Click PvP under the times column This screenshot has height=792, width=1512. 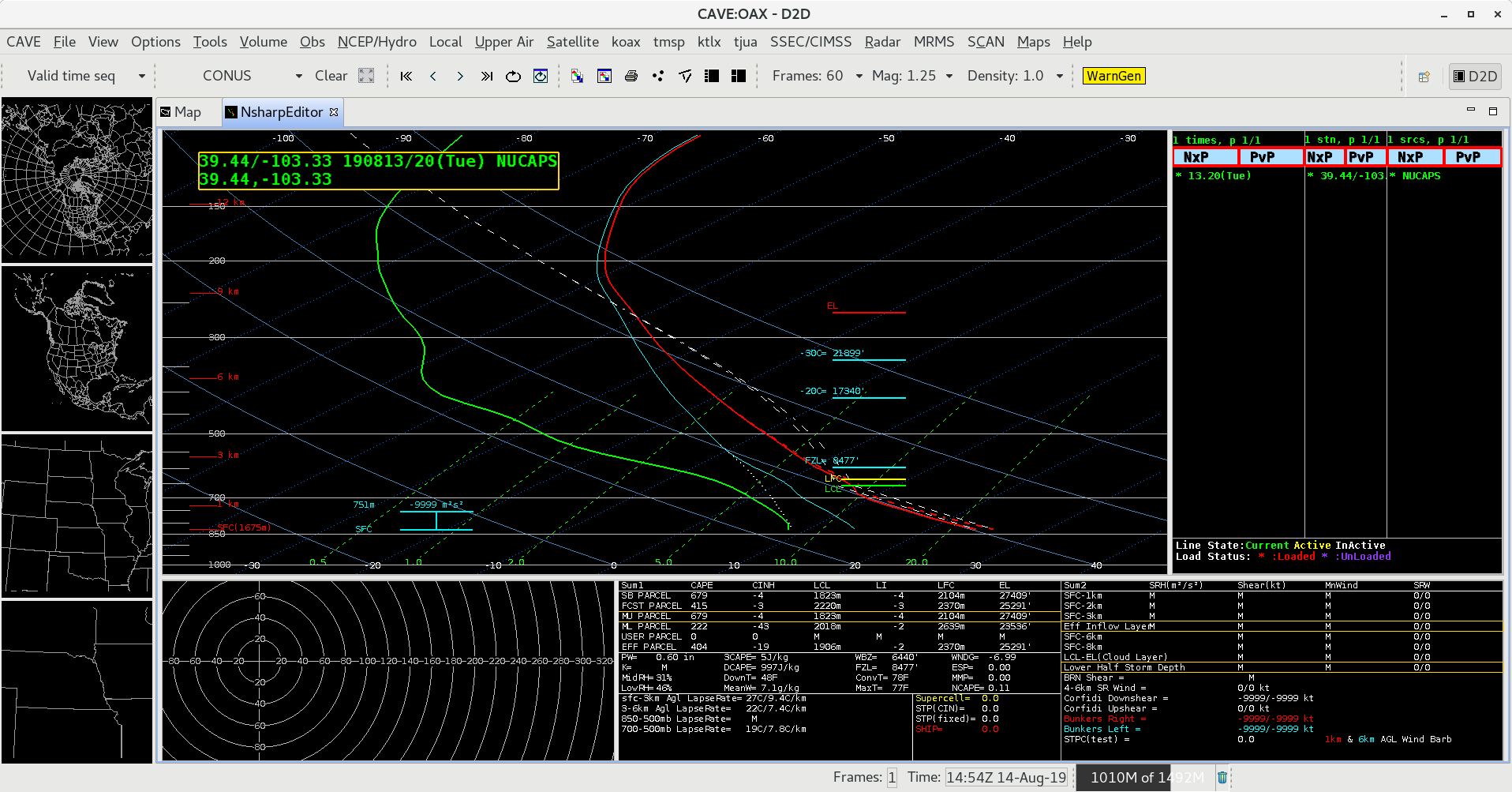pos(1271,157)
